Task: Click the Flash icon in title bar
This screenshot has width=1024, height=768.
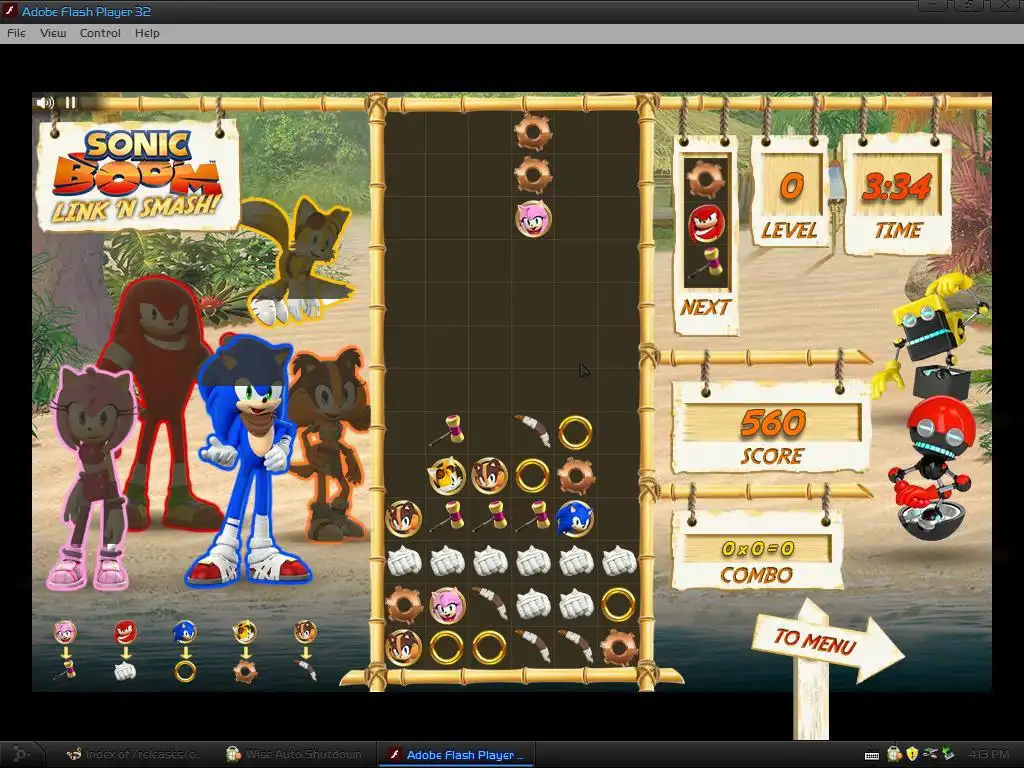Action: 10,11
